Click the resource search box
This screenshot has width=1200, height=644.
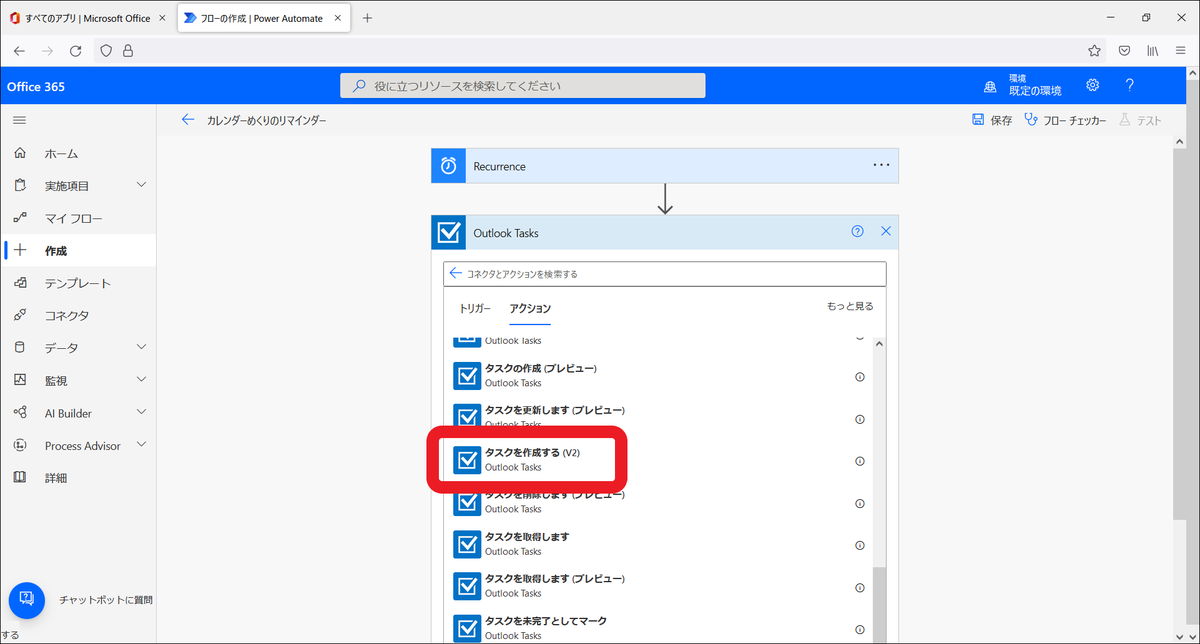[x=523, y=86]
